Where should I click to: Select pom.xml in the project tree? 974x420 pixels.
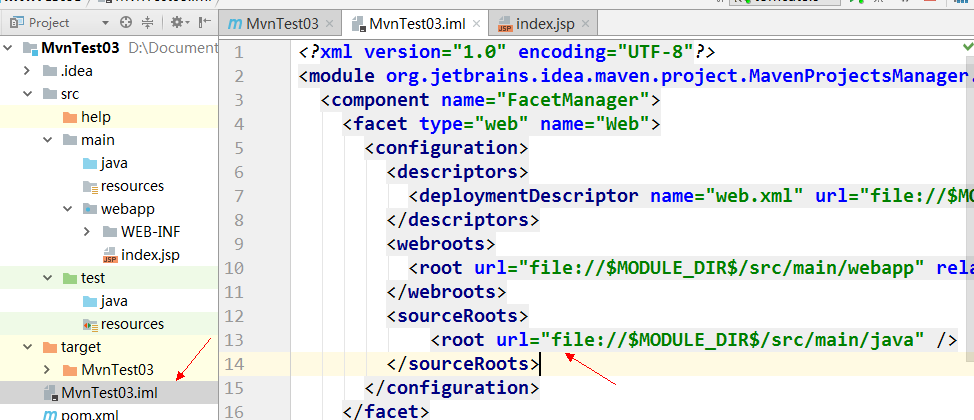(90, 415)
